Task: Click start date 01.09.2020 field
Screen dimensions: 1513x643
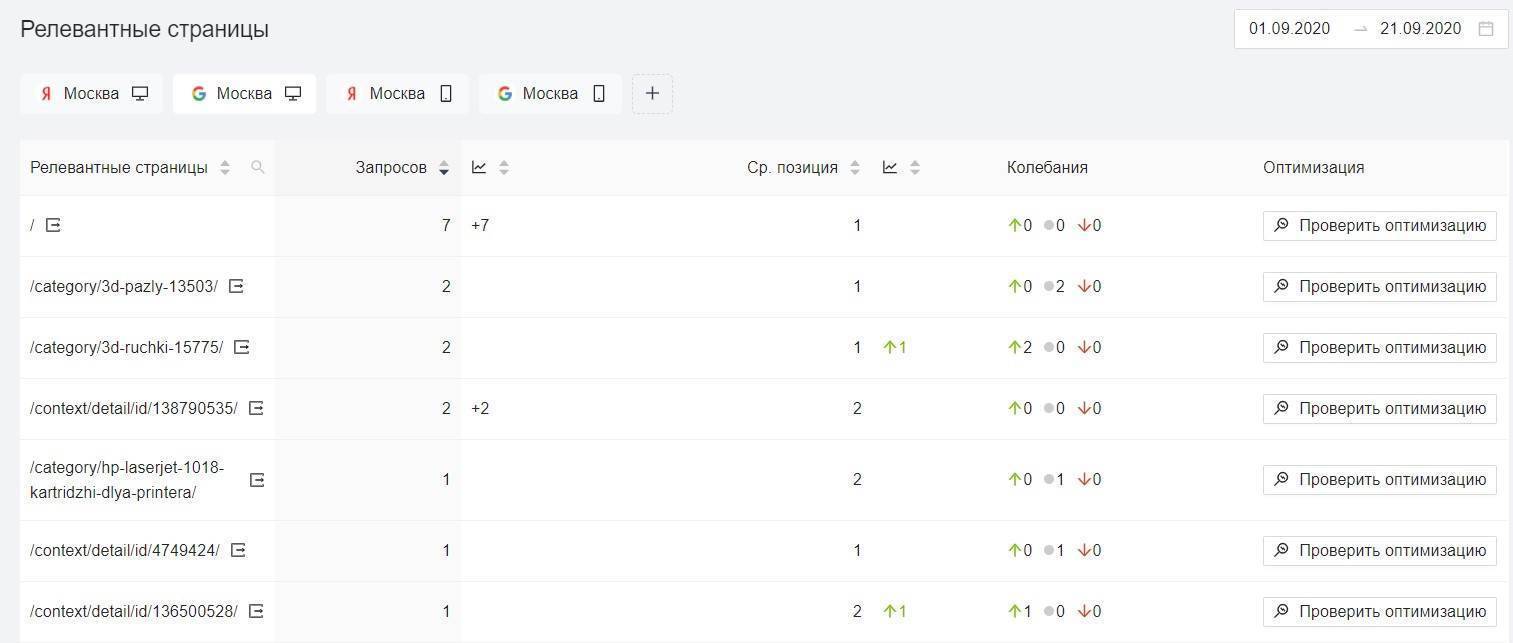Action: click(x=1289, y=29)
